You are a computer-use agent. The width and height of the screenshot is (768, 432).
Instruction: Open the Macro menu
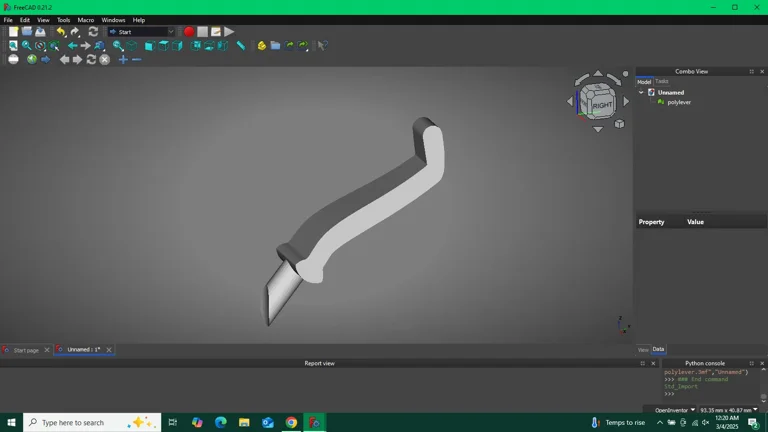coord(86,20)
